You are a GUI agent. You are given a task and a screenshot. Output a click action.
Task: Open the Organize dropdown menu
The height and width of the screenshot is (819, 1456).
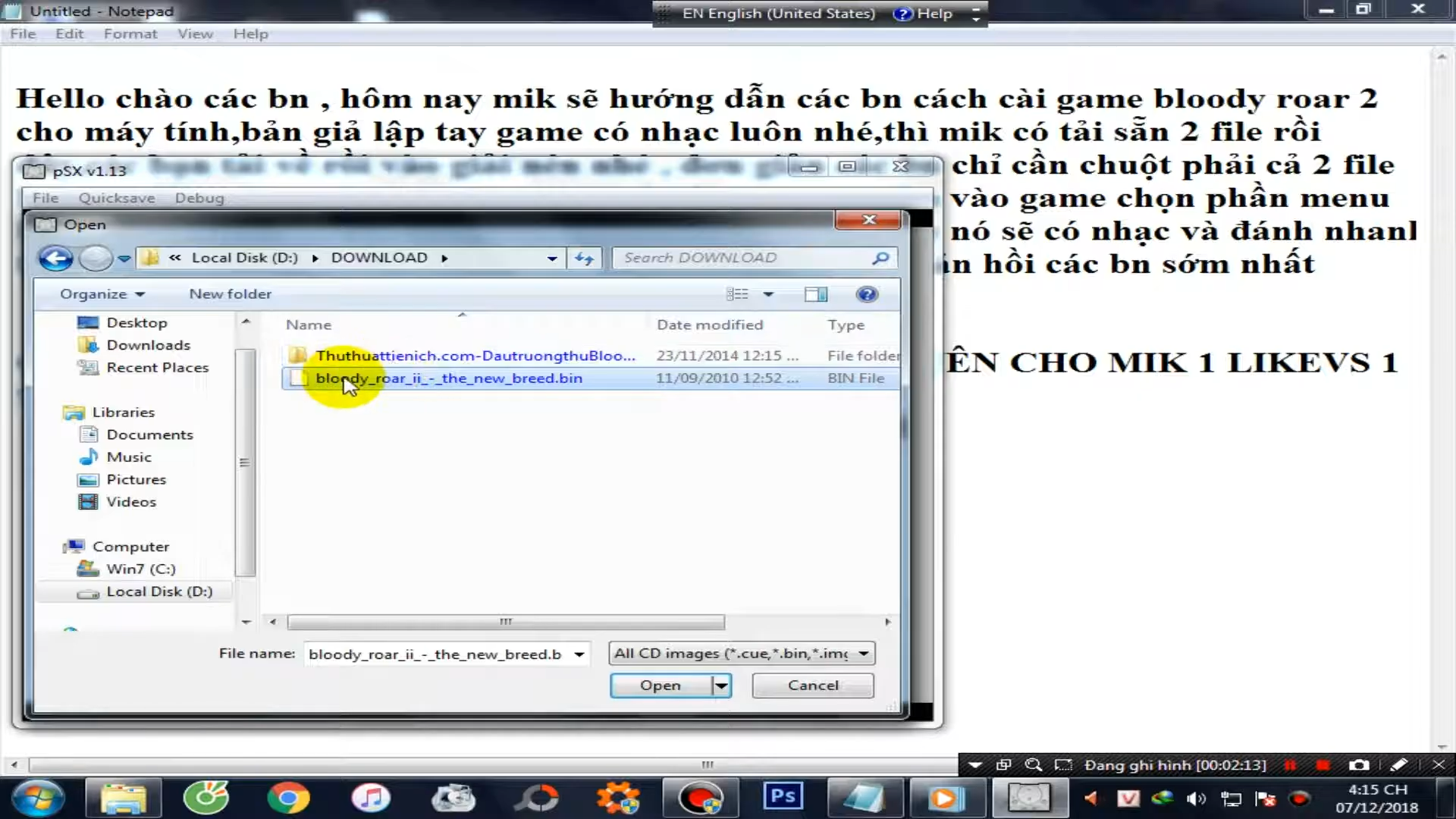(x=102, y=294)
